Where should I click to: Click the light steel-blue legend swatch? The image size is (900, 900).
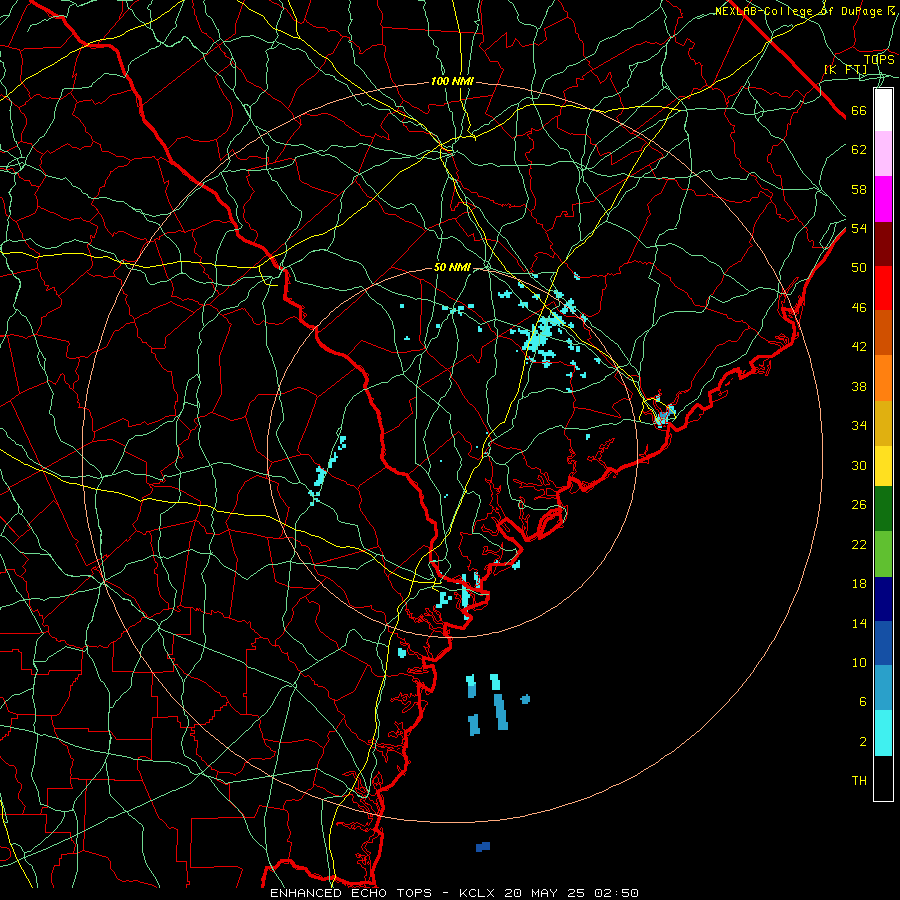click(883, 688)
